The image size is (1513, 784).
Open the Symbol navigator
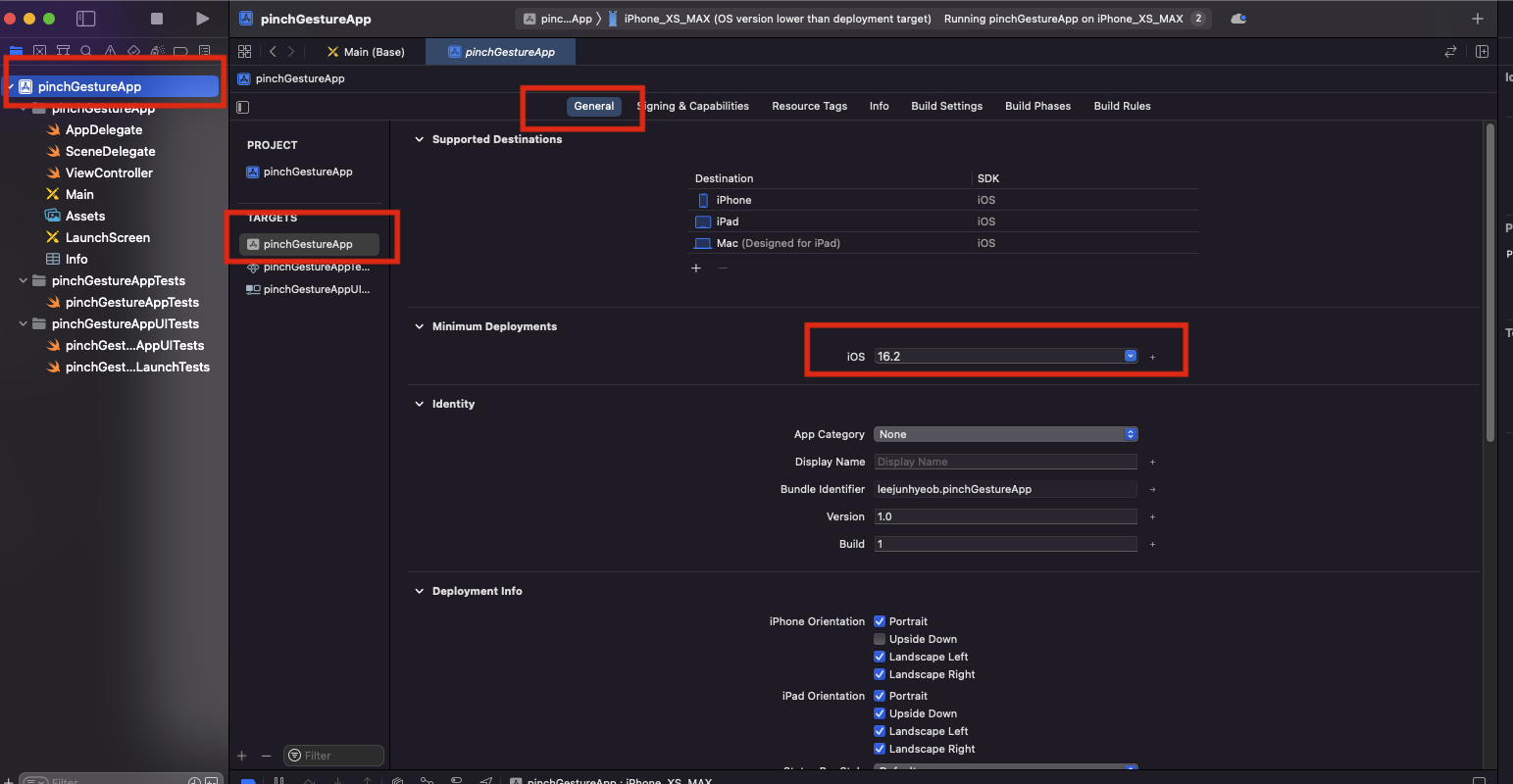click(x=63, y=51)
